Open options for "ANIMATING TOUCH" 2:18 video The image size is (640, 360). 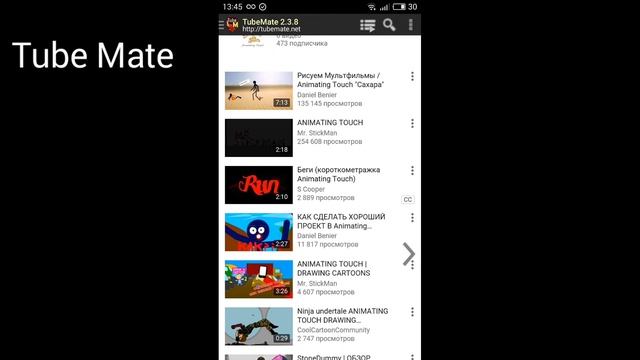click(412, 123)
